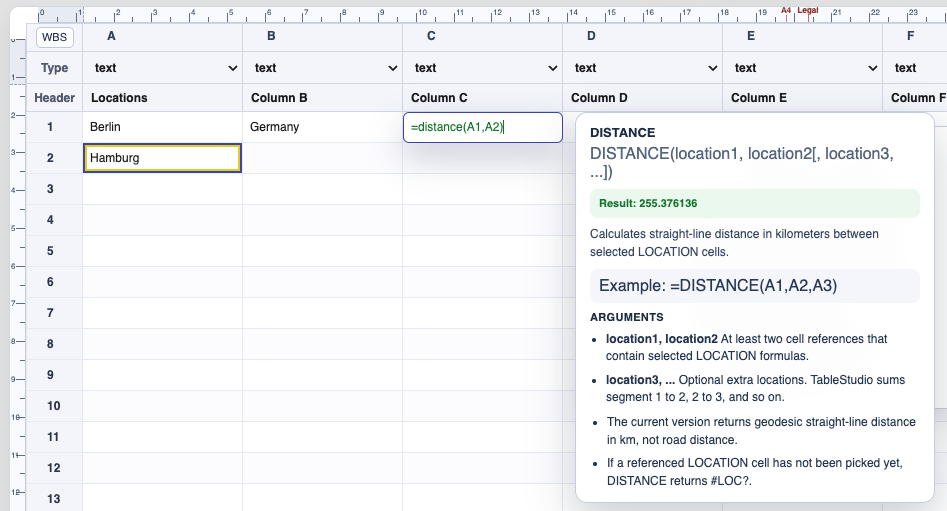The width and height of the screenshot is (947, 511).
Task: Open column B type dropdown
Action: tap(323, 68)
